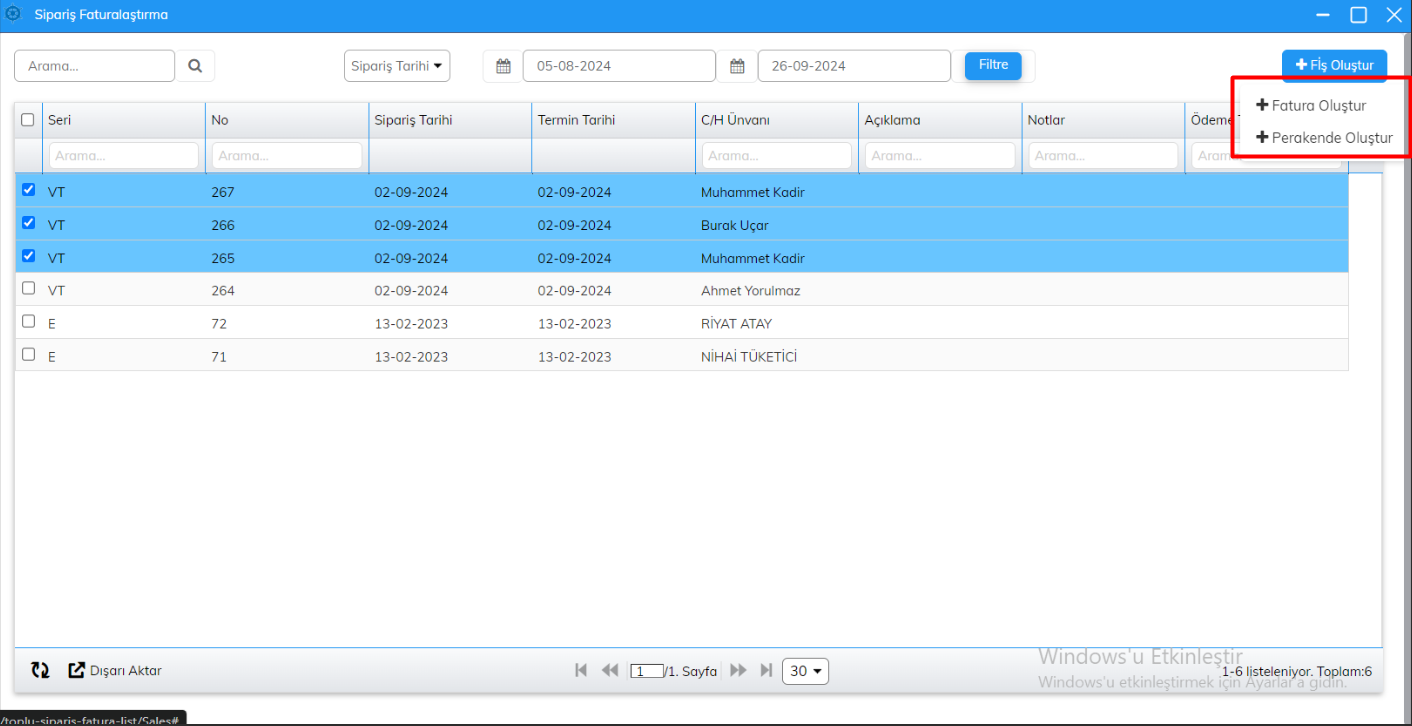The height and width of the screenshot is (726, 1412).
Task: Click the Filtre button
Action: 992,65
